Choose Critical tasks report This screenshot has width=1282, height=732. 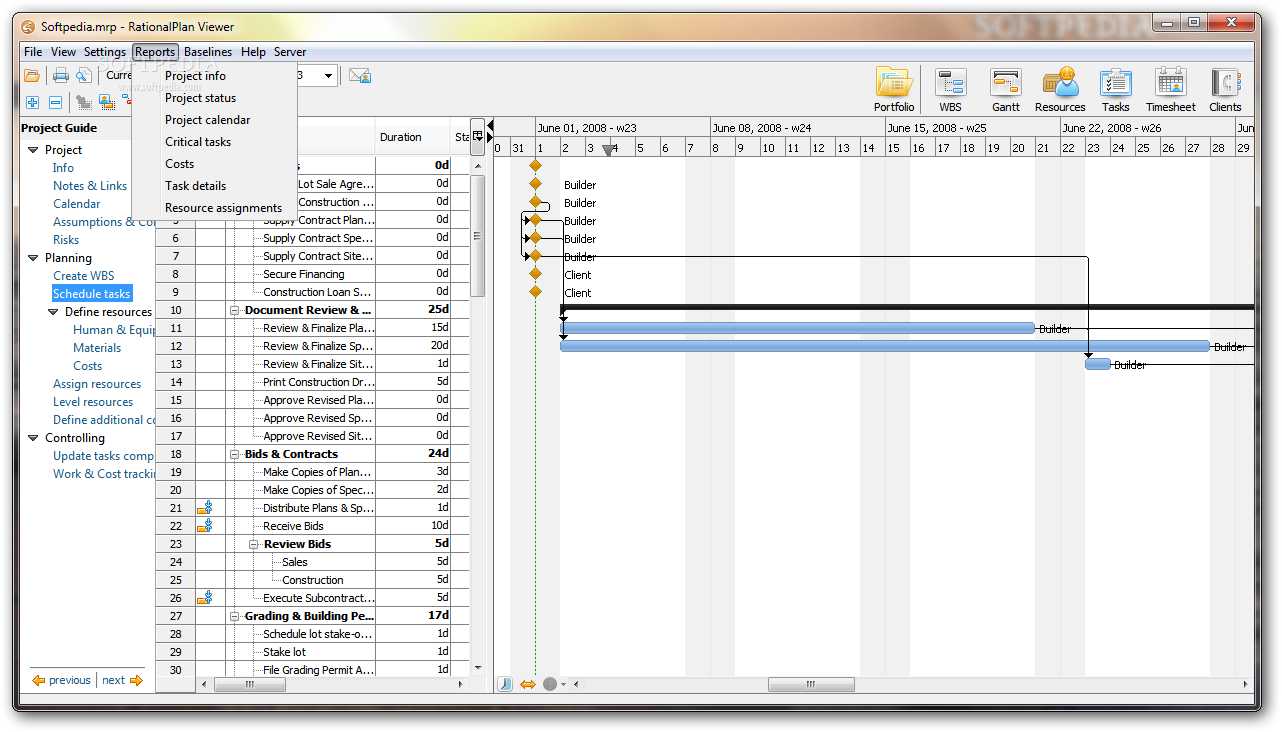point(214,142)
